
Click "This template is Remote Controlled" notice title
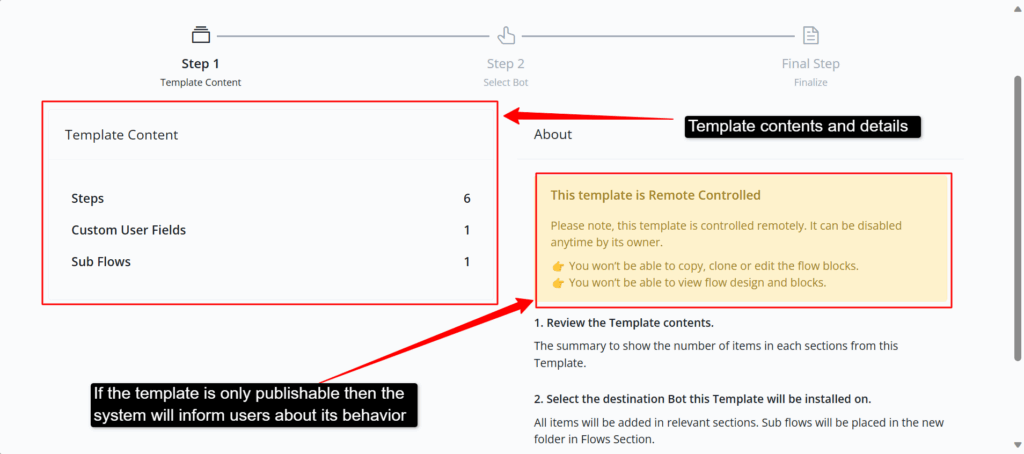coord(655,195)
